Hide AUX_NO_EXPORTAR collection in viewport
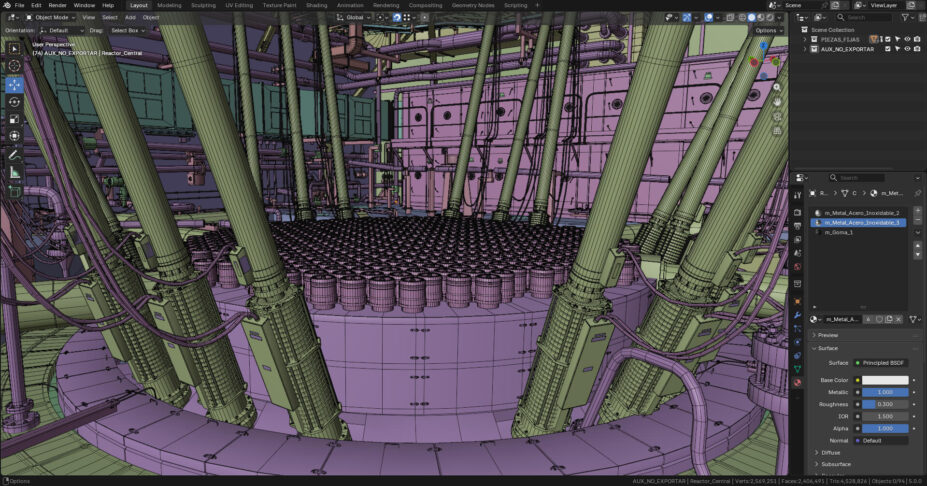 point(907,49)
